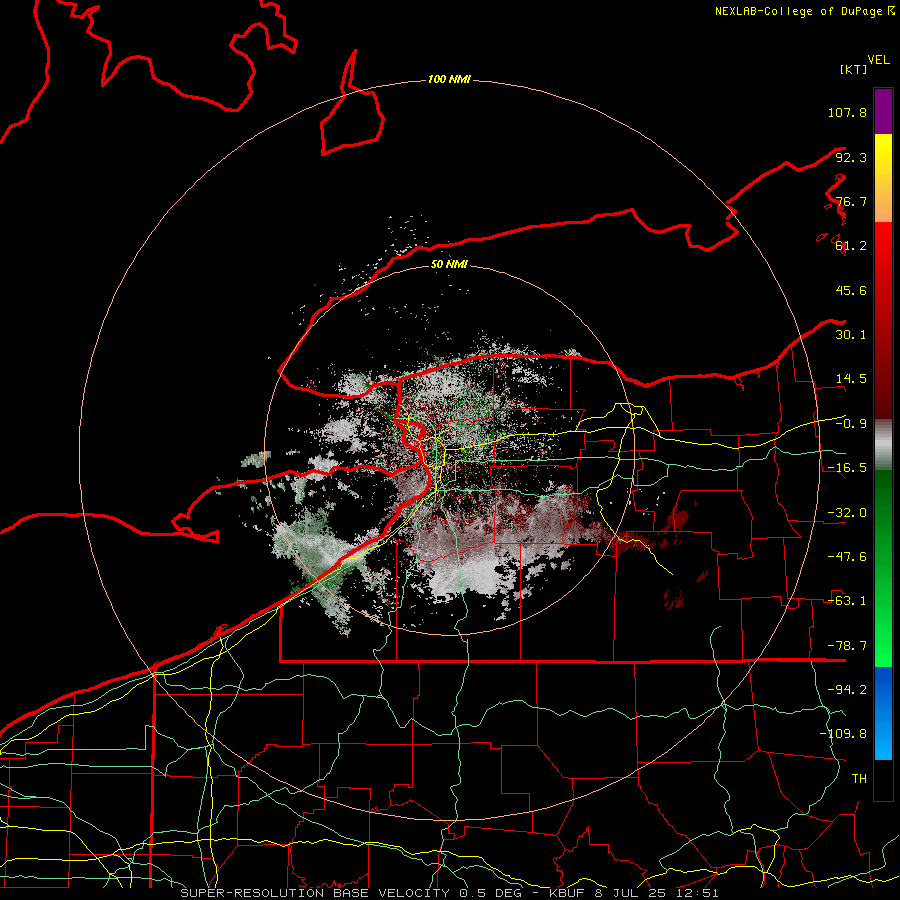The height and width of the screenshot is (900, 900).
Task: Click the 92.3 velocity scale value
Action: 851,157
